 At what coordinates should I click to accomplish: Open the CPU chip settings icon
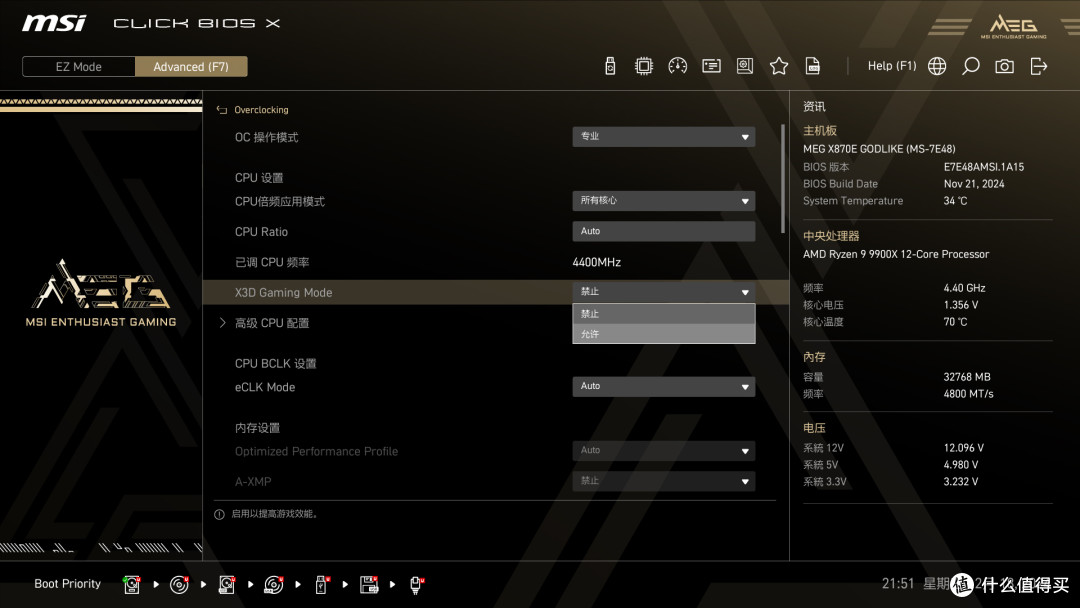(643, 66)
